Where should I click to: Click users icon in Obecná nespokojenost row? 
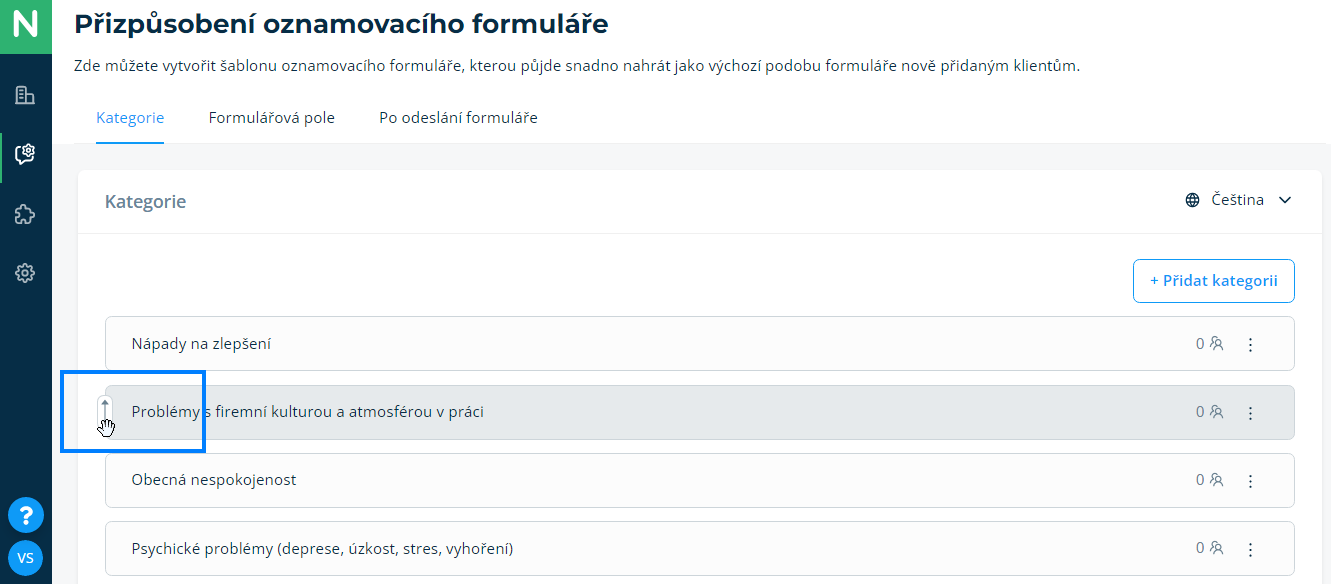[1217, 480]
